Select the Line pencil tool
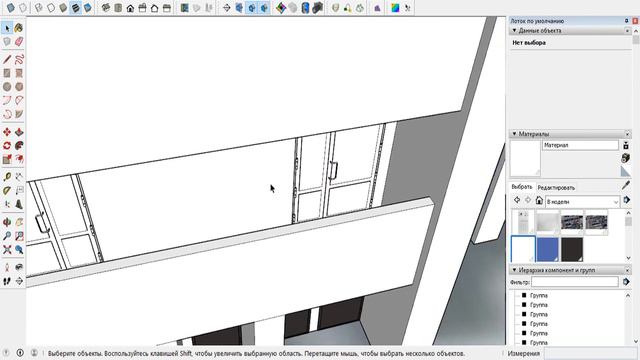Viewport: 640px width, 360px height. click(x=7, y=60)
